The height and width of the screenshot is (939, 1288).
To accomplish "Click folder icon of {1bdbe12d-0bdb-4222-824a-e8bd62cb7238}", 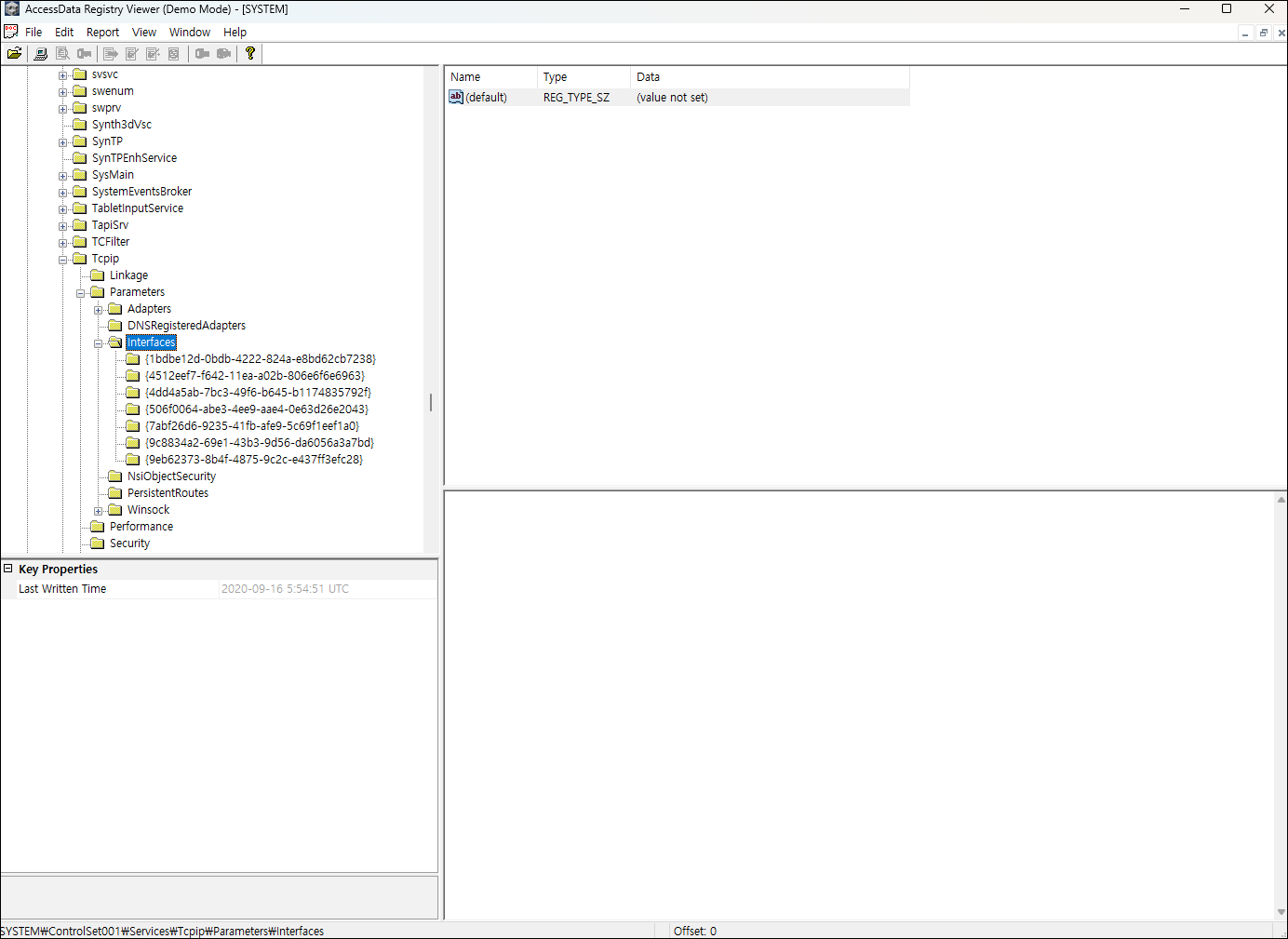I will pos(133,359).
